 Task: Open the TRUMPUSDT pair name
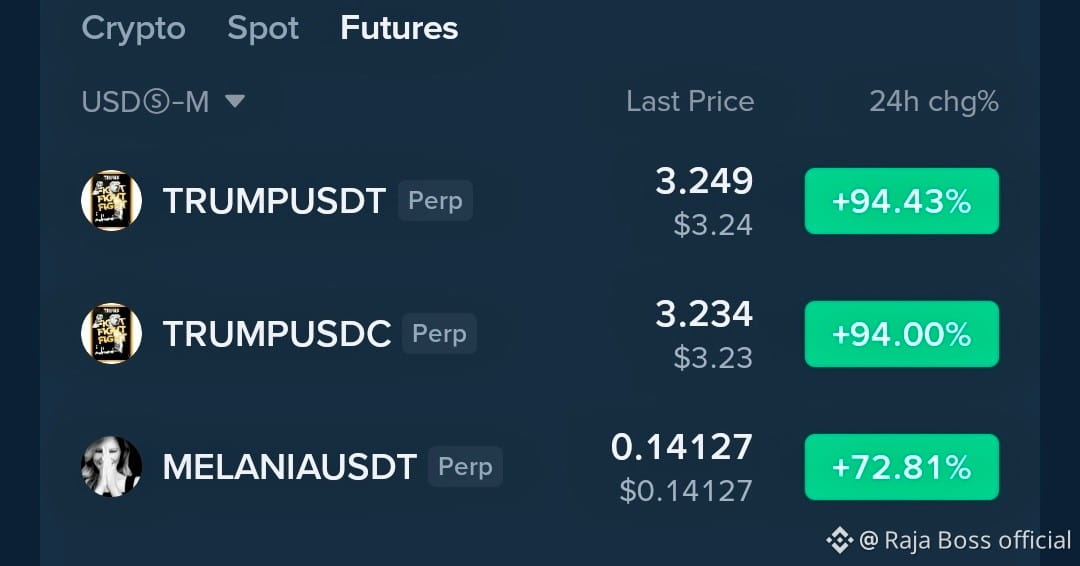[274, 201]
